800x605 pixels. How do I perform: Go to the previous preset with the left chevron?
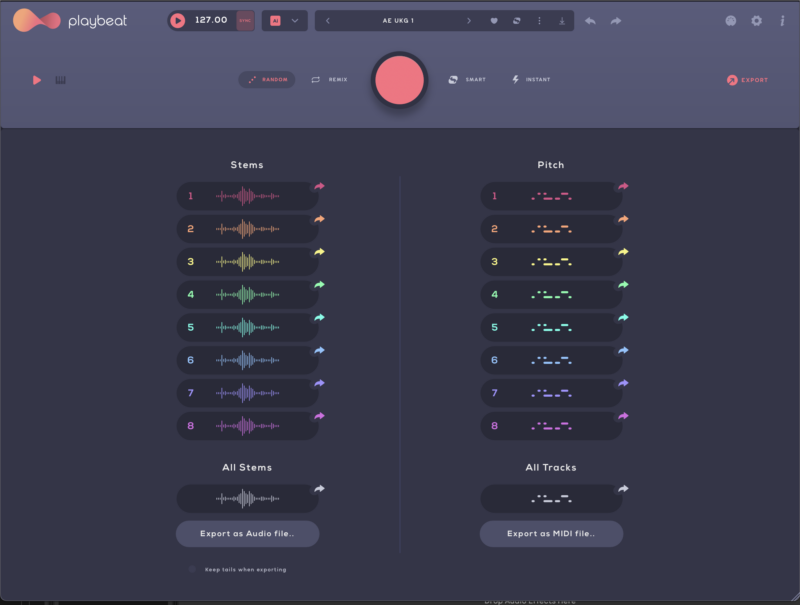pyautogui.click(x=329, y=19)
